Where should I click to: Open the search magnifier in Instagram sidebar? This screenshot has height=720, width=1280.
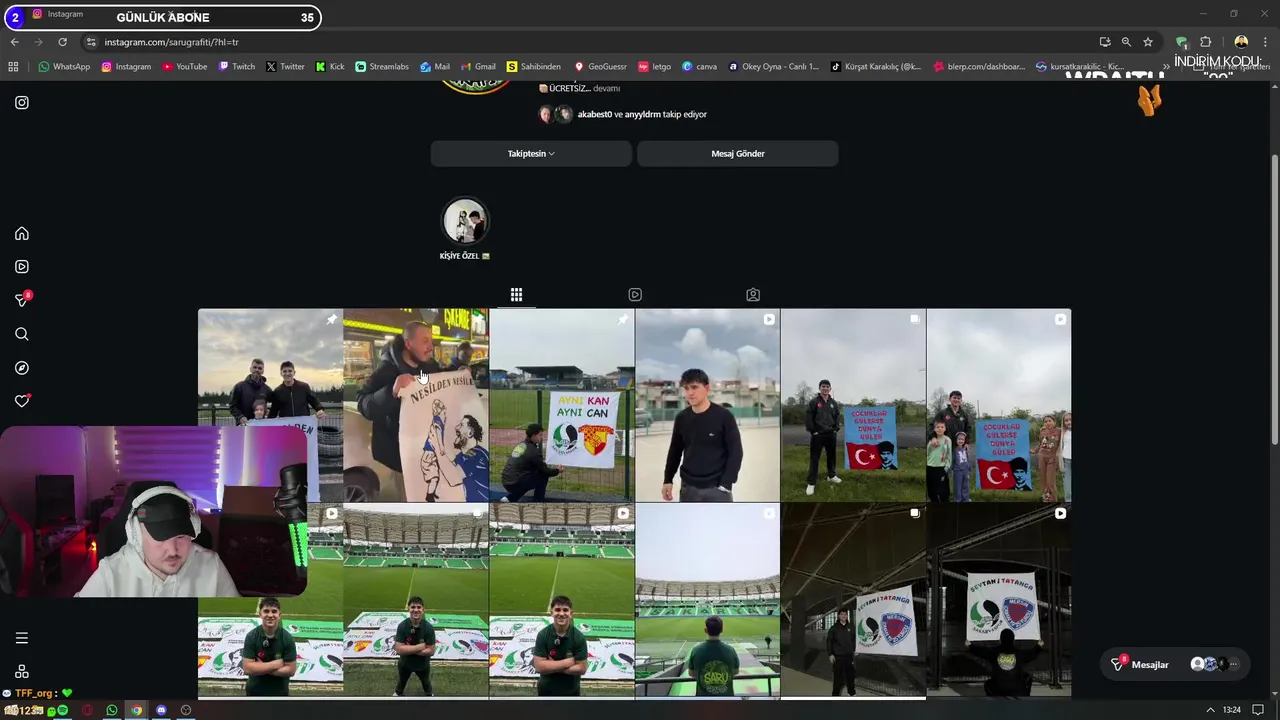tap(22, 334)
